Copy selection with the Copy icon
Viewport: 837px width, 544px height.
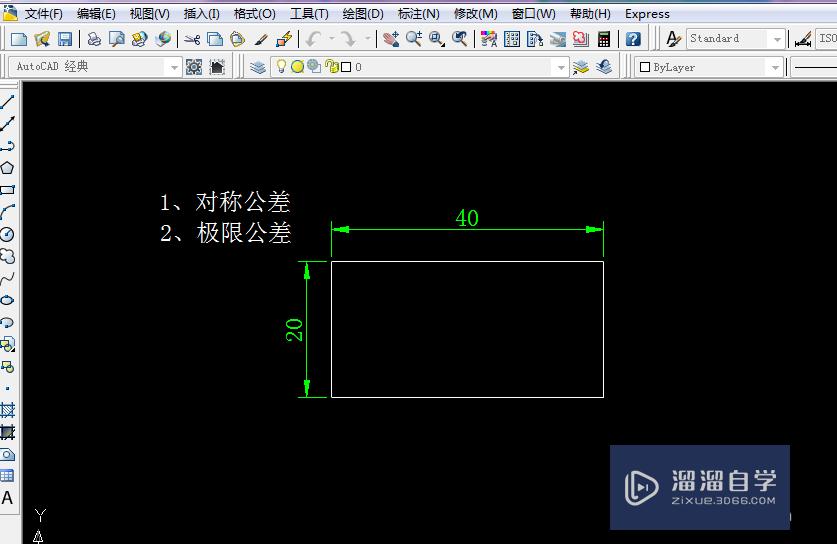215,39
